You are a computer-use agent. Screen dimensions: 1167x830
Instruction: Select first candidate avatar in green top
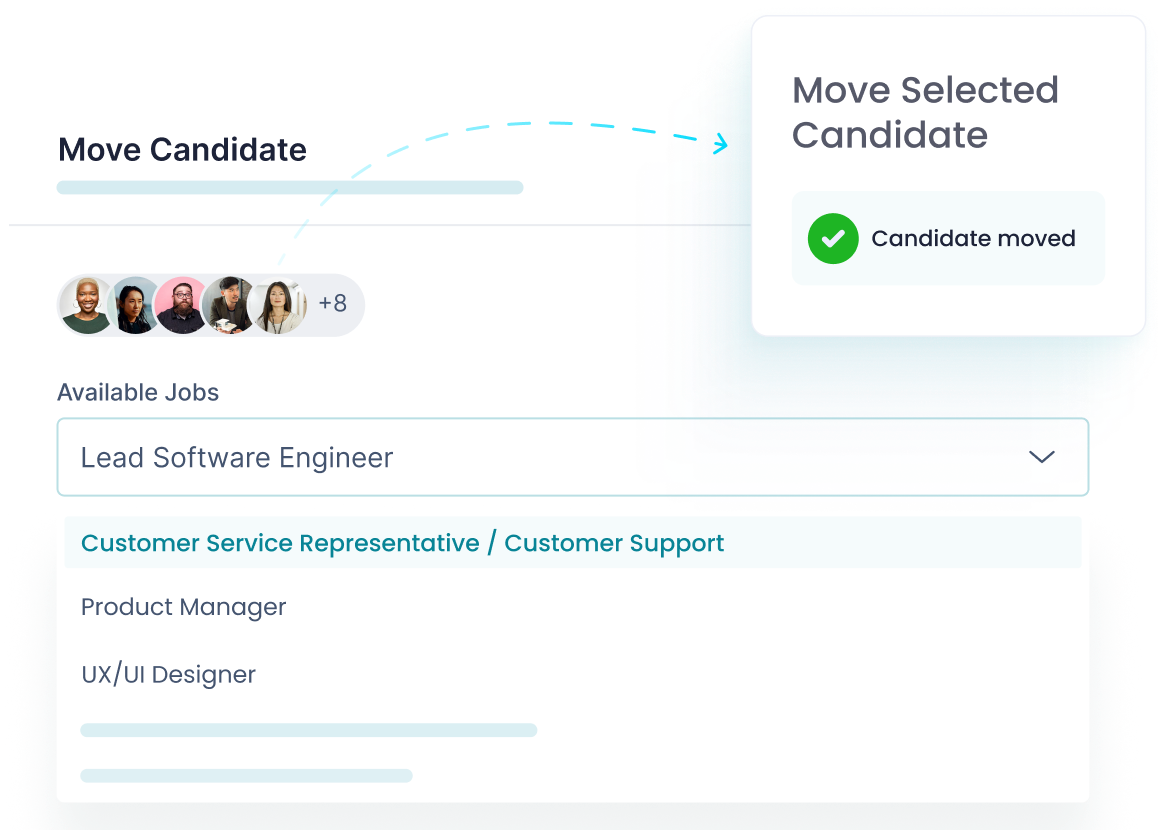coord(87,305)
